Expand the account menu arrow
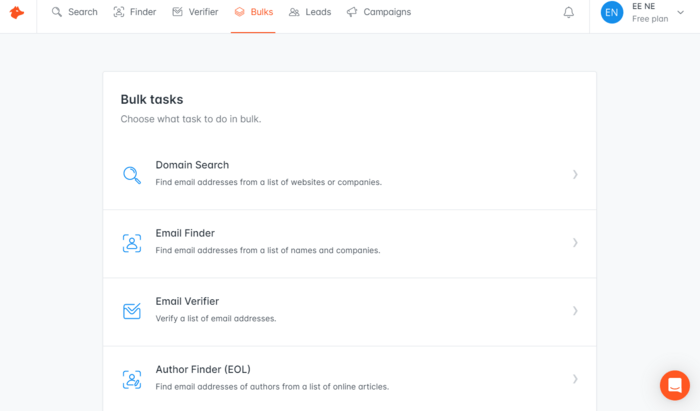Image resolution: width=700 pixels, height=411 pixels. 680,12
